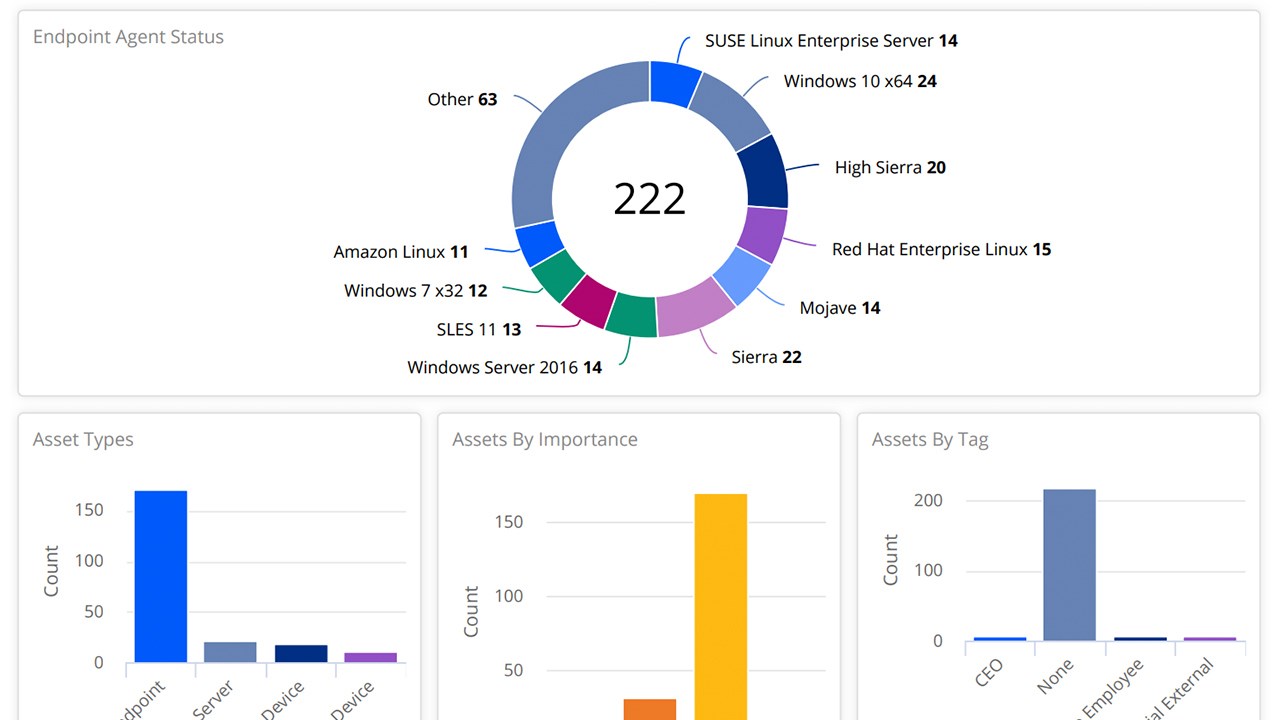Click the 'Windows 10 x64 24' label
The width and height of the screenshot is (1280, 720).
point(860,81)
